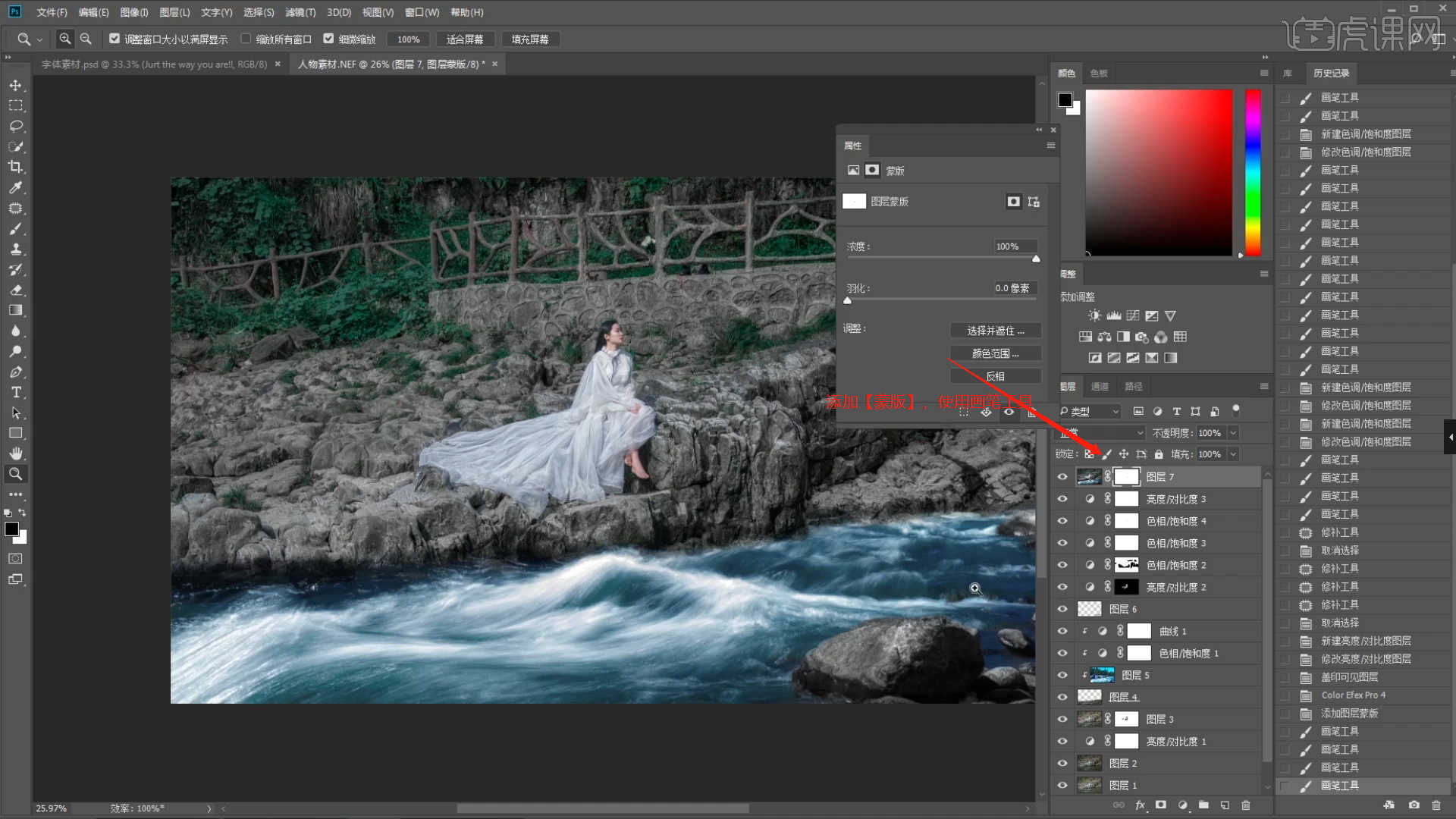This screenshot has height=819, width=1456.
Task: Open the layer type filter dropdown
Action: (x=1092, y=411)
